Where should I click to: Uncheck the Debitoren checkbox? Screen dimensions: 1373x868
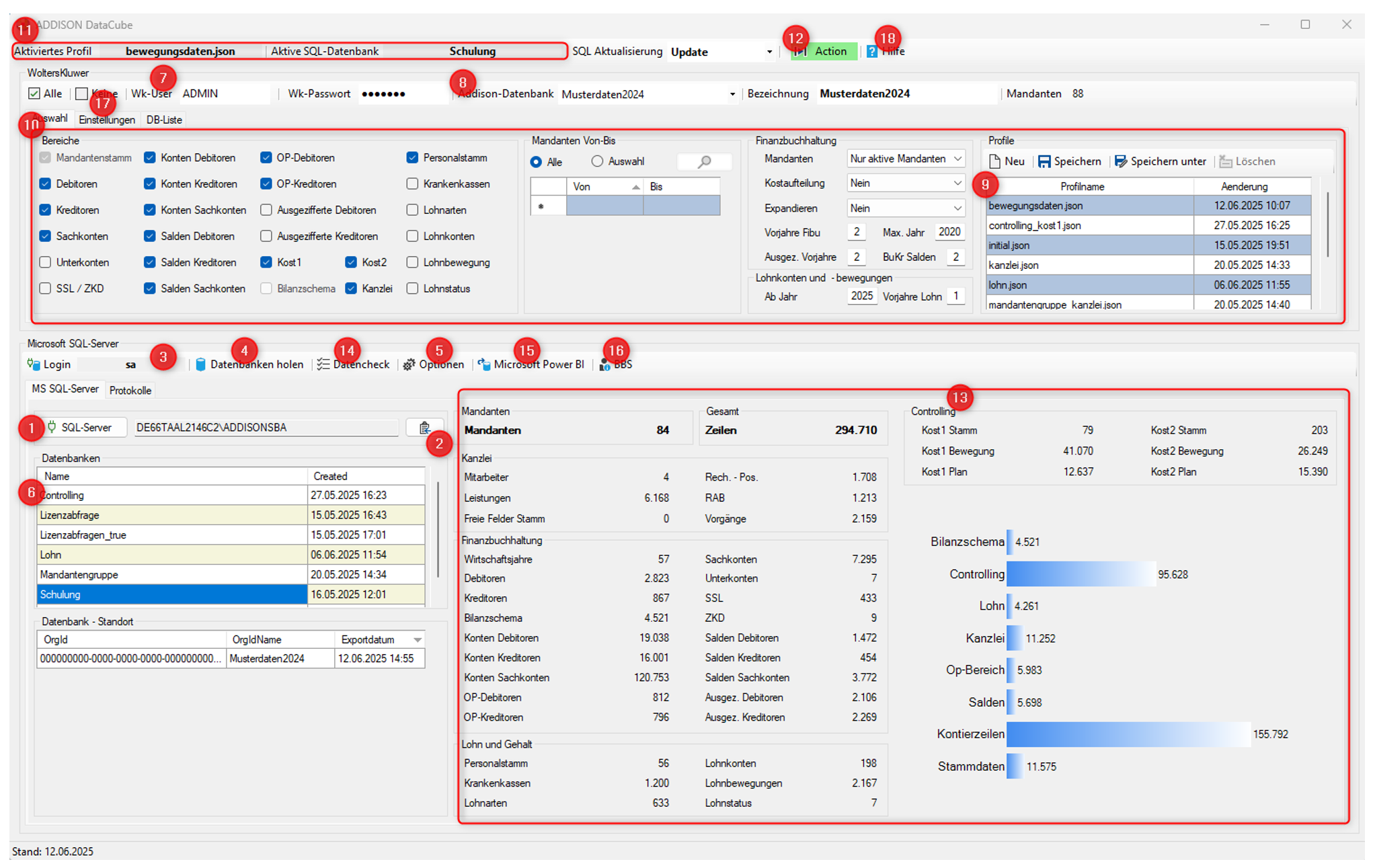[45, 184]
